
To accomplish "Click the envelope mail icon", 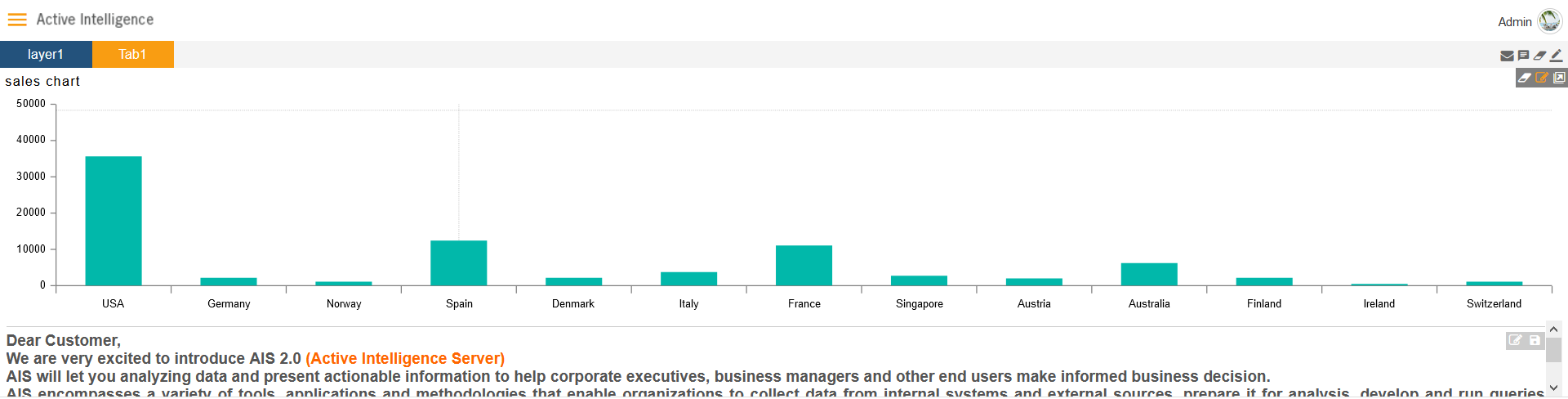I will [x=1507, y=56].
